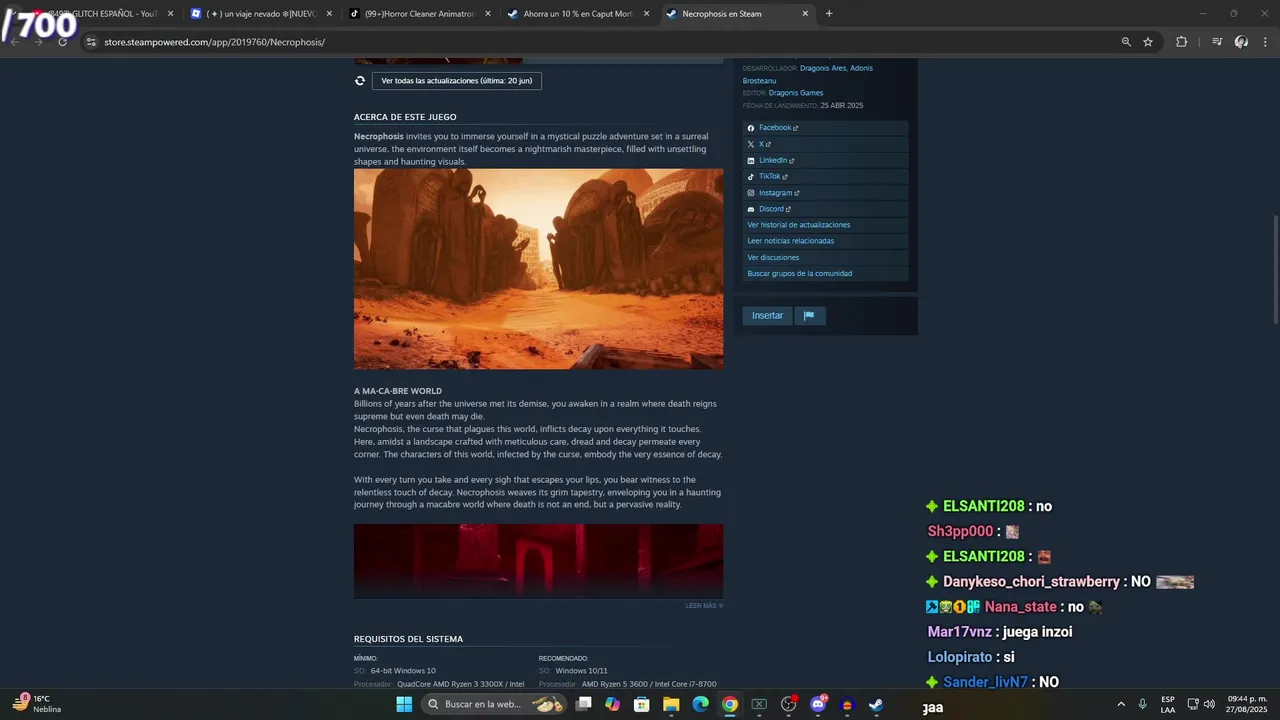Open Task View on taskbar
The image size is (1280, 720).
[584, 704]
